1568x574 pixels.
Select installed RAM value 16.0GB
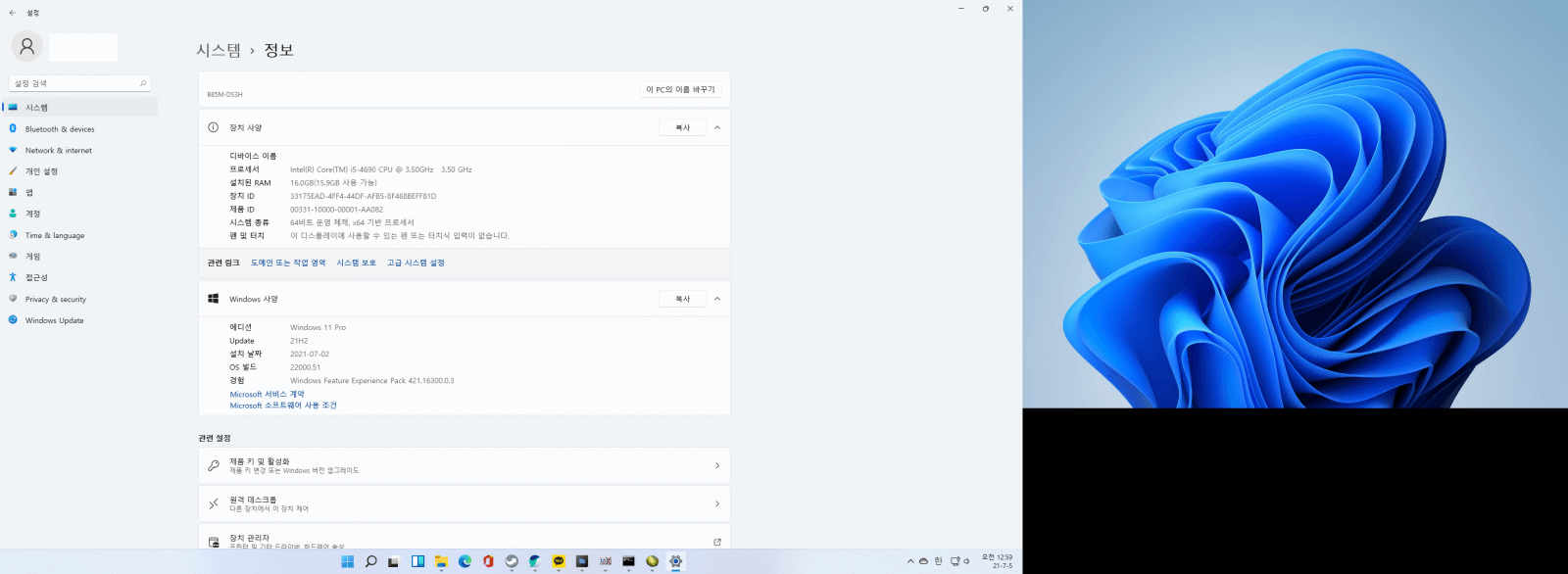pos(333,183)
